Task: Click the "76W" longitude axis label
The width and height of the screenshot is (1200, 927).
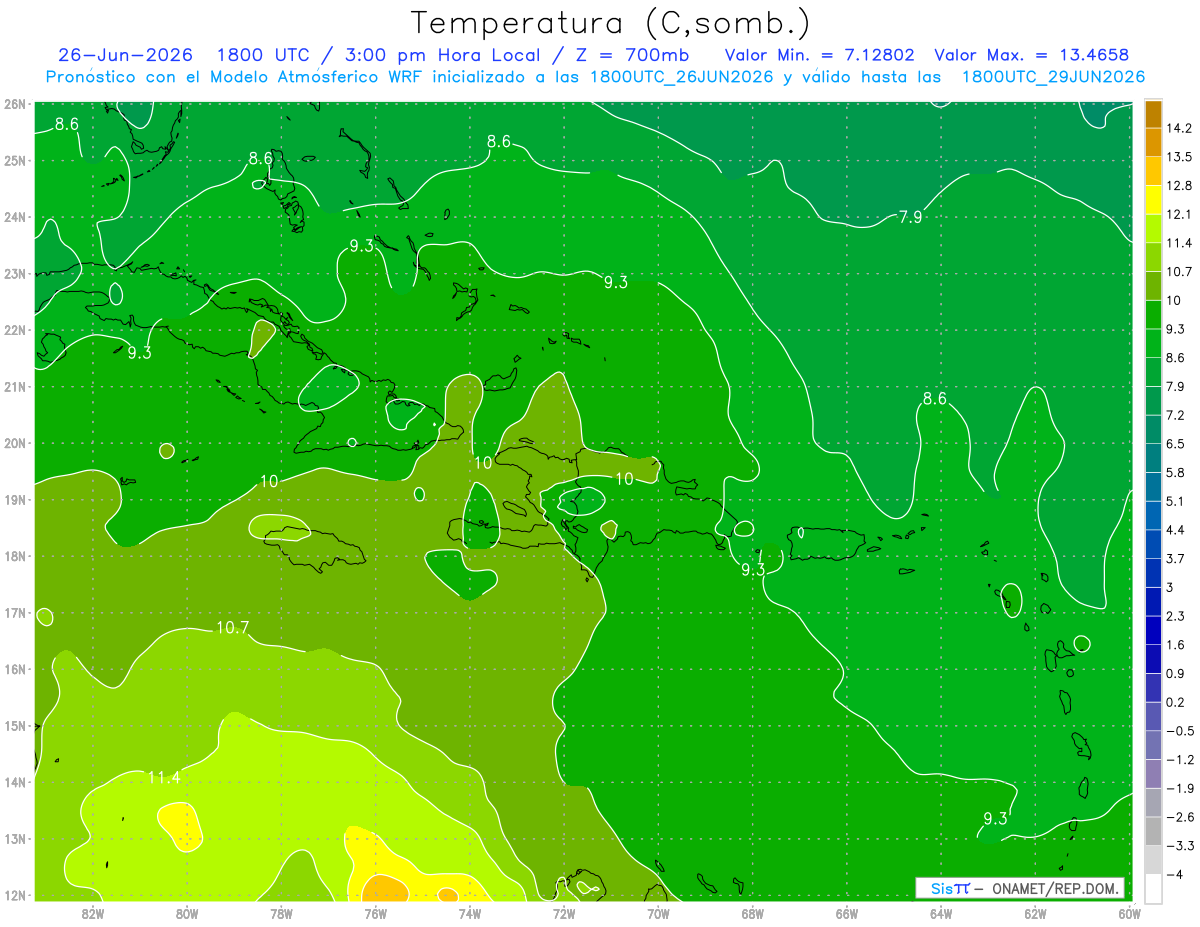Action: tap(375, 912)
